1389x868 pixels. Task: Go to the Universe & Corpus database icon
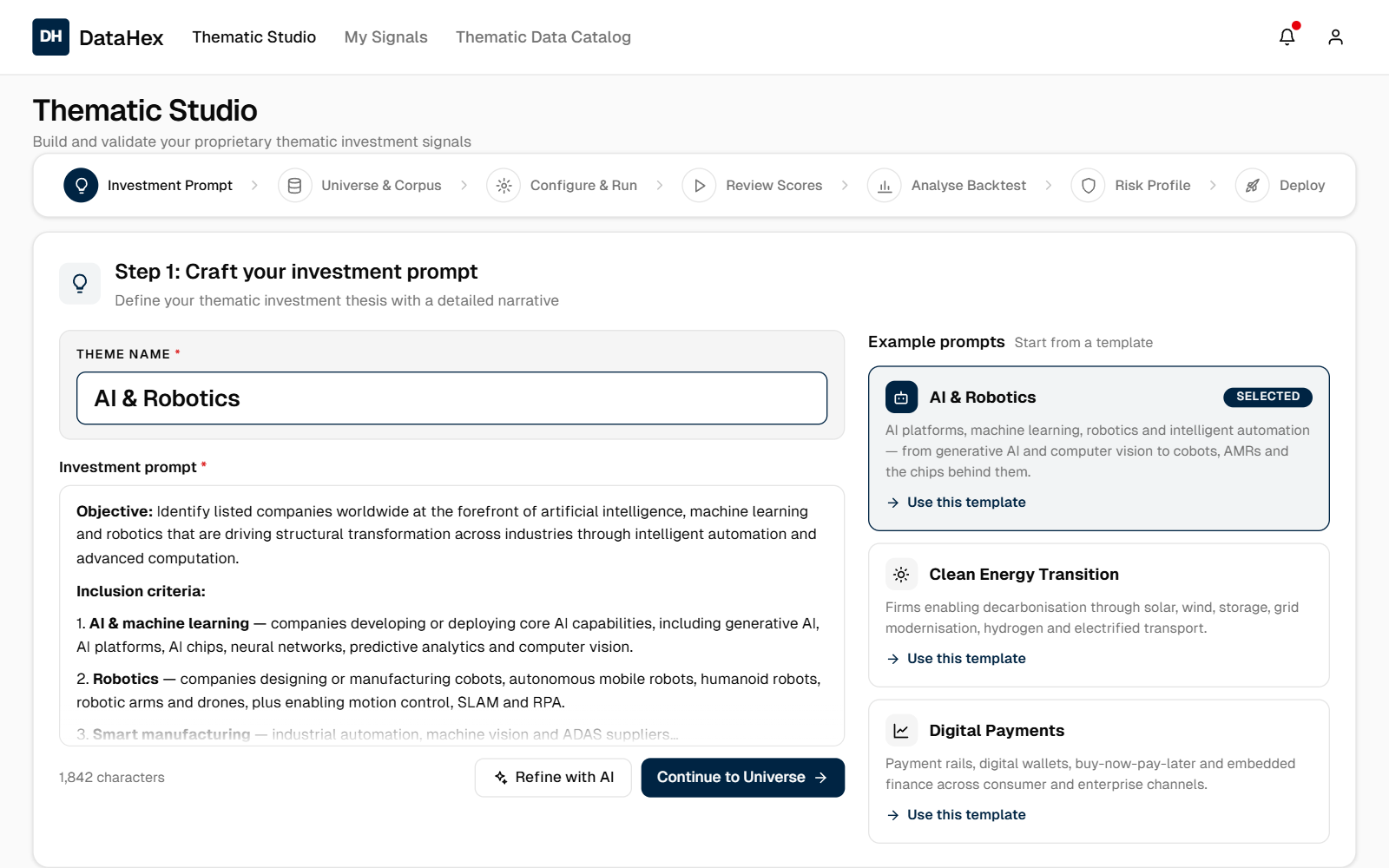(294, 185)
